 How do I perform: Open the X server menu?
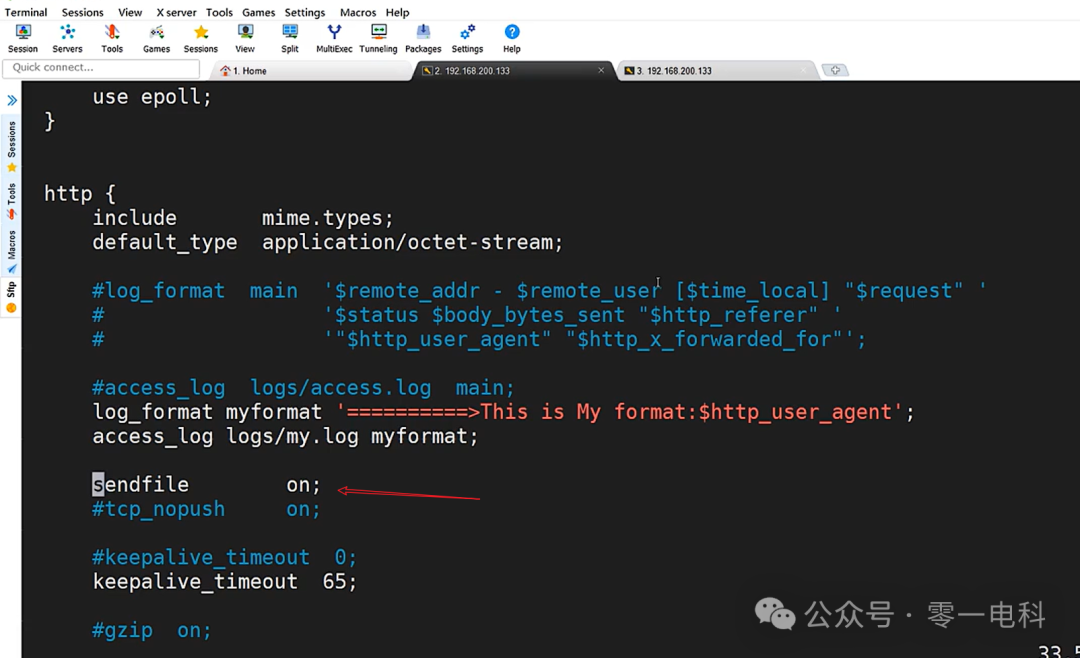pyautogui.click(x=176, y=12)
